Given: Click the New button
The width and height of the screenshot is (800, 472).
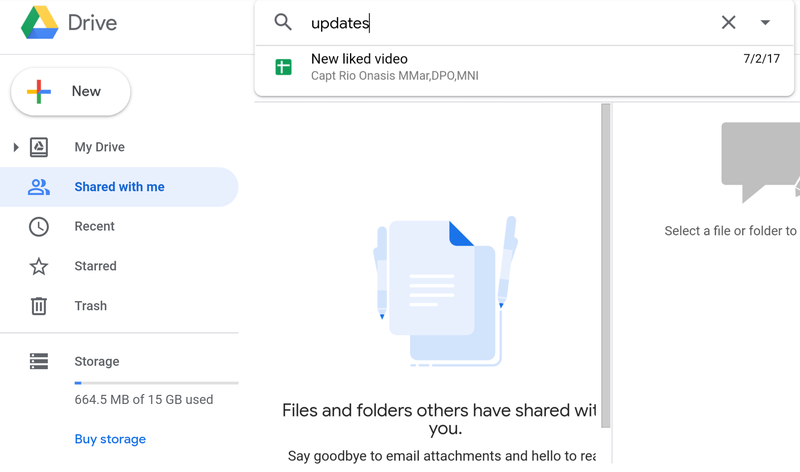Looking at the screenshot, I should (71, 91).
